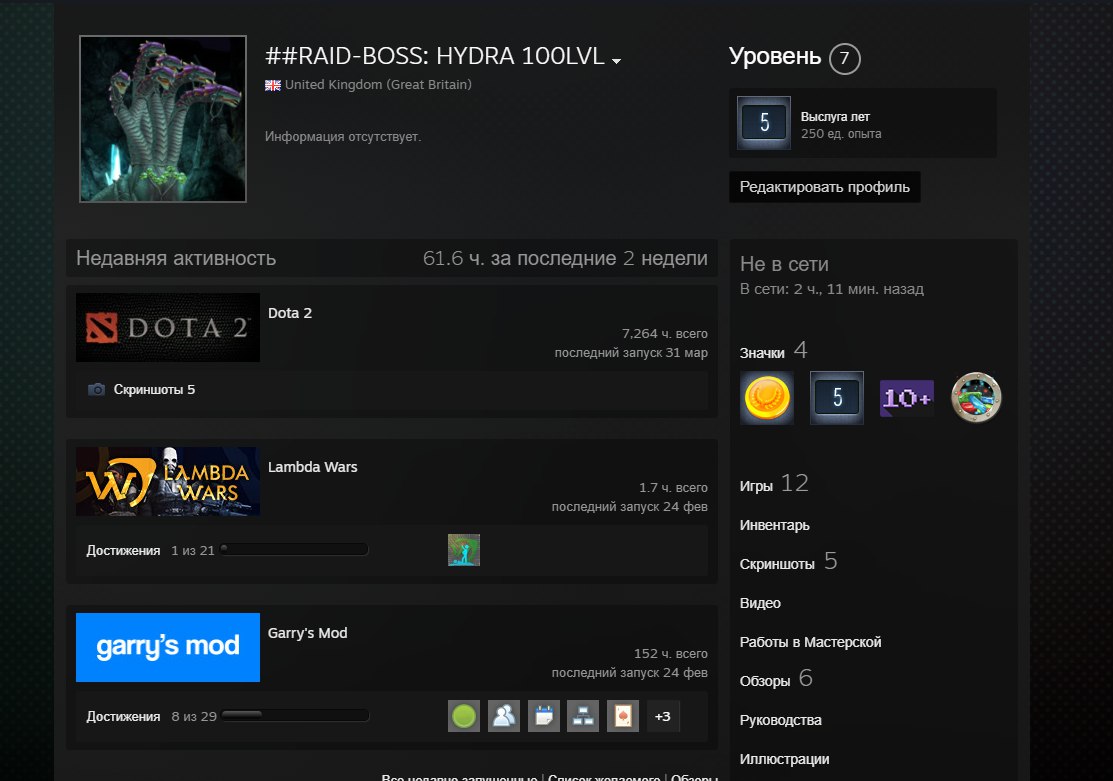1113x781 pixels.
Task: Click the United Kingdom flag icon
Action: [273, 85]
